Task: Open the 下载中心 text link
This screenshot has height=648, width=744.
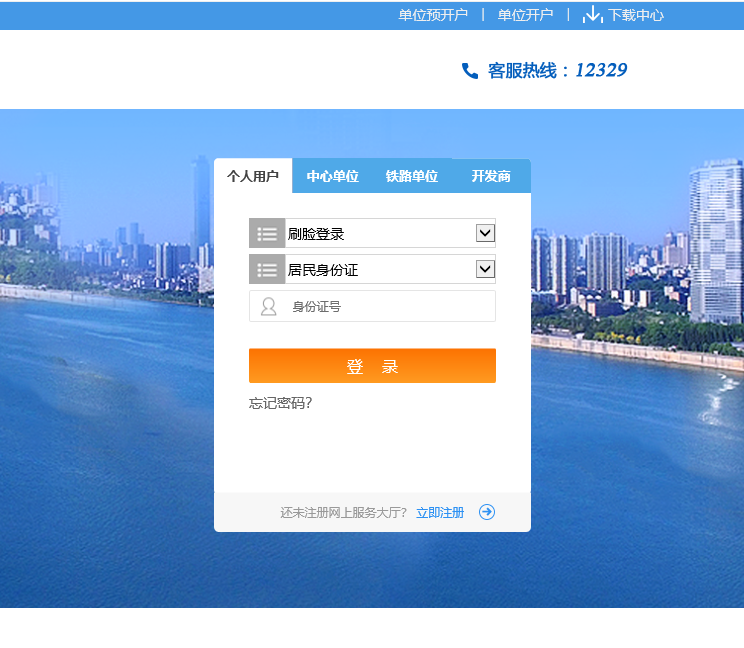Action: [x=636, y=15]
